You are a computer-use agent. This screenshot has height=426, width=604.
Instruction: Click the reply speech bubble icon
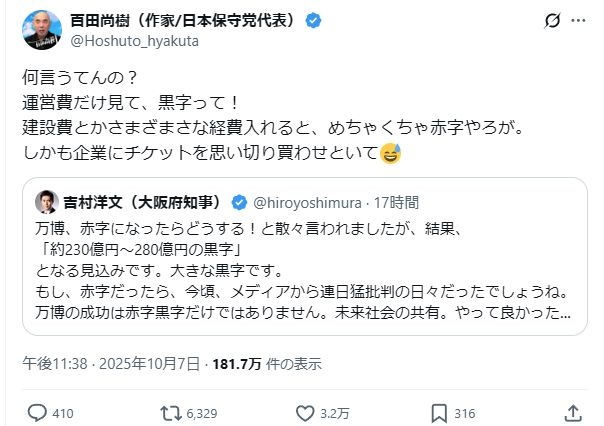(x=35, y=412)
